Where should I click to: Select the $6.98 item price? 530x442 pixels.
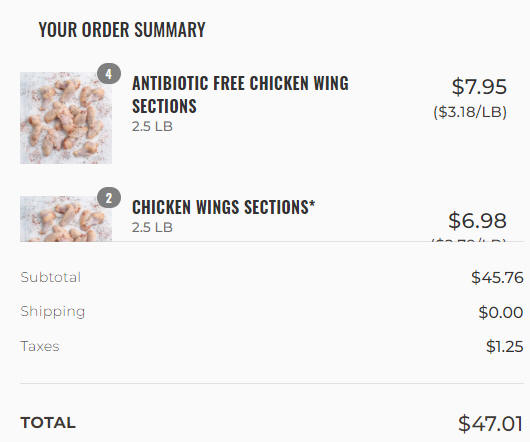tap(477, 221)
